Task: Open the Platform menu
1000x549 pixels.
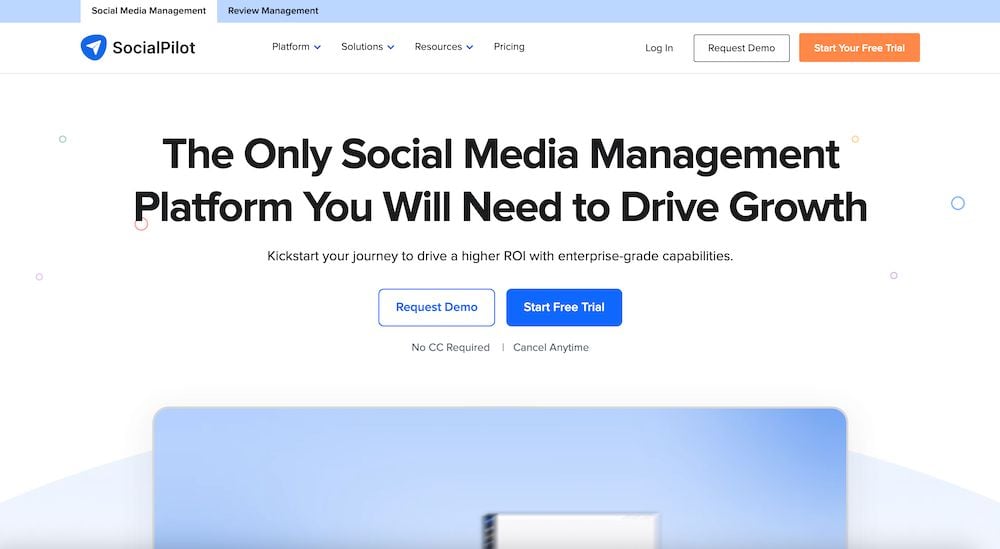Action: coord(291,47)
